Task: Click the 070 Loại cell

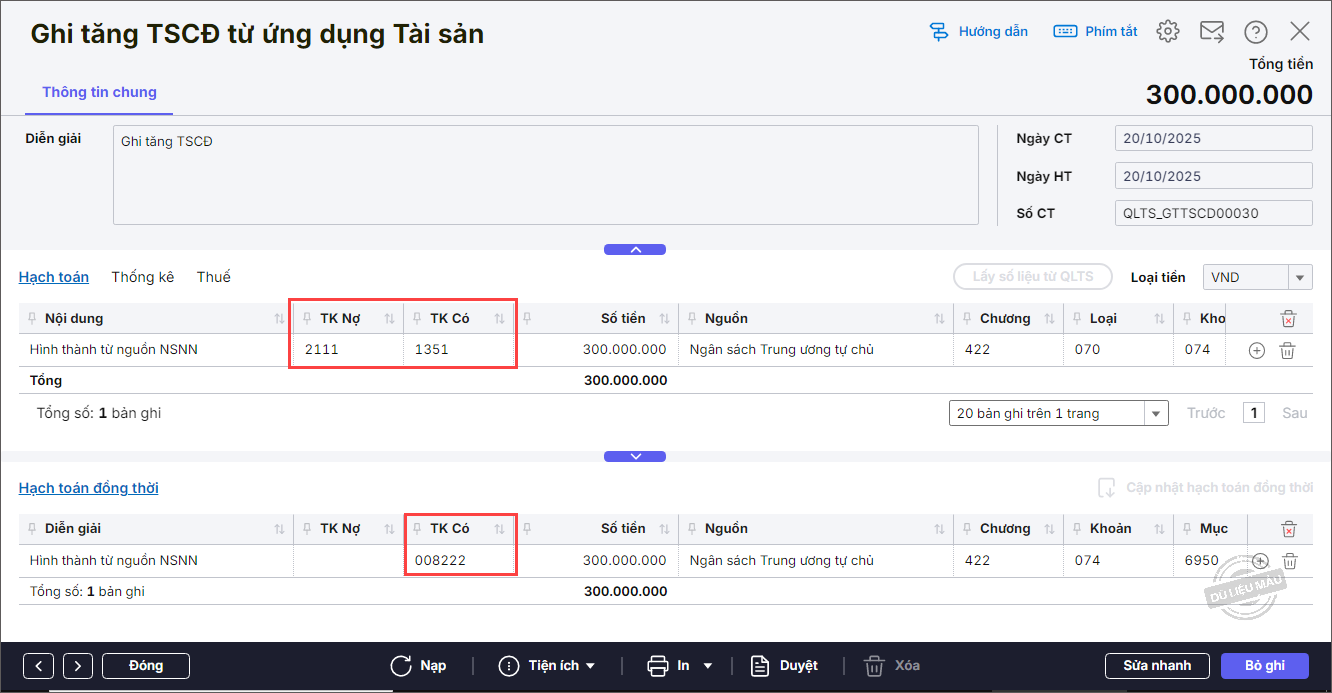Action: (1119, 350)
